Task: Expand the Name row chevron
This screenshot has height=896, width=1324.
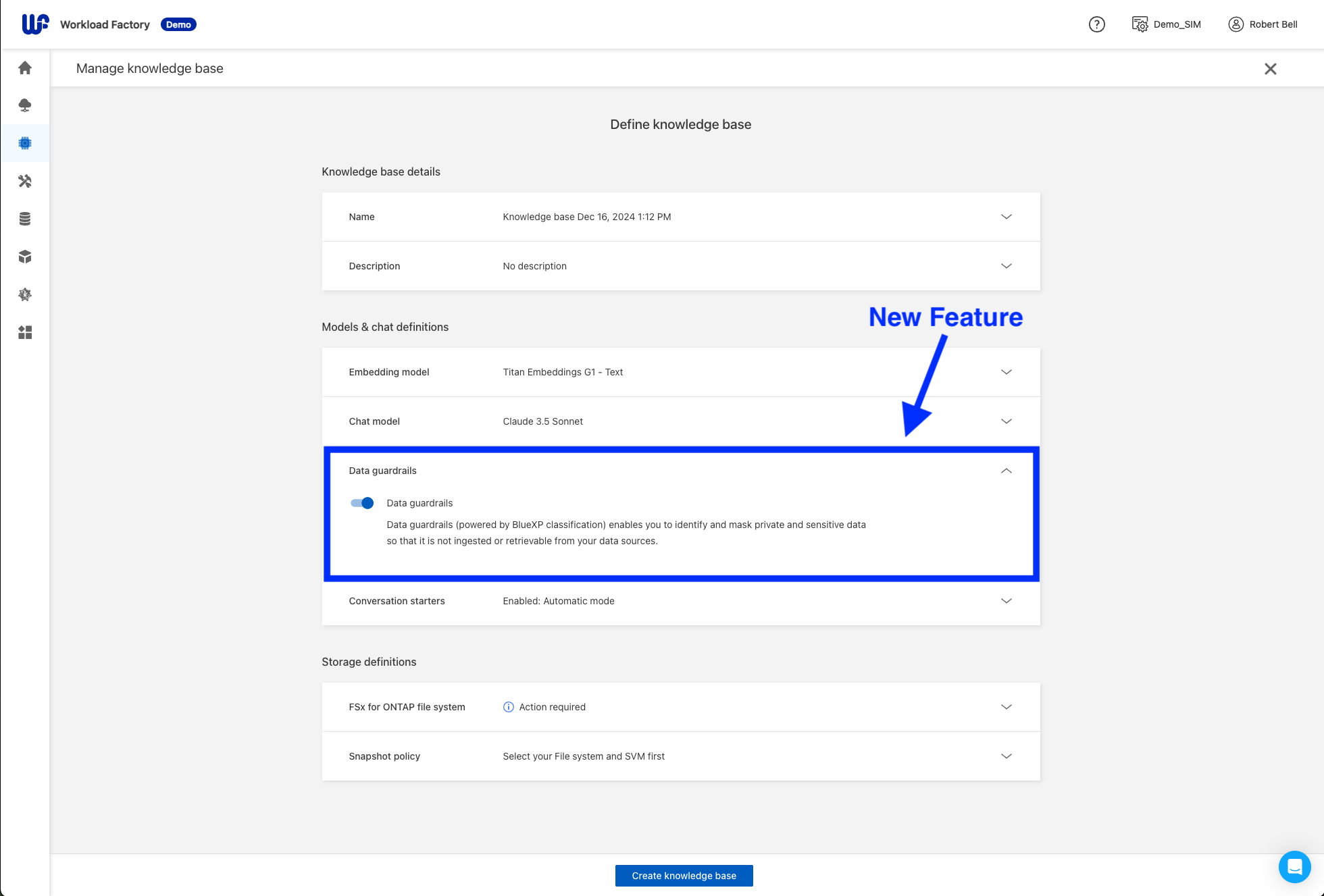Action: point(1006,217)
